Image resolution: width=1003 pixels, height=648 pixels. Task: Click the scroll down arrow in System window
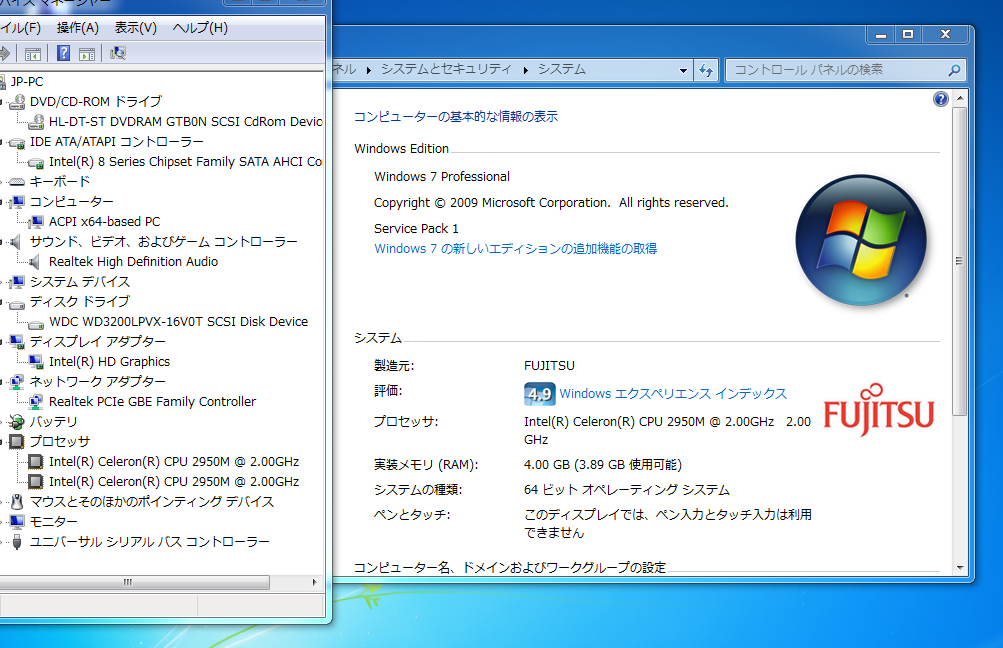coord(960,567)
